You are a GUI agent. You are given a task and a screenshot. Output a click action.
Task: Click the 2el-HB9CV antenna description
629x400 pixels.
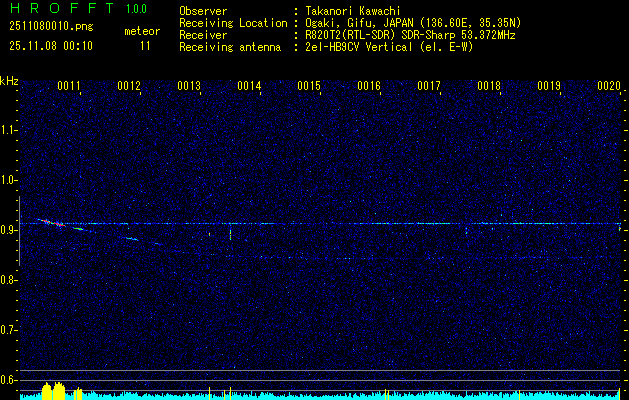389,47
